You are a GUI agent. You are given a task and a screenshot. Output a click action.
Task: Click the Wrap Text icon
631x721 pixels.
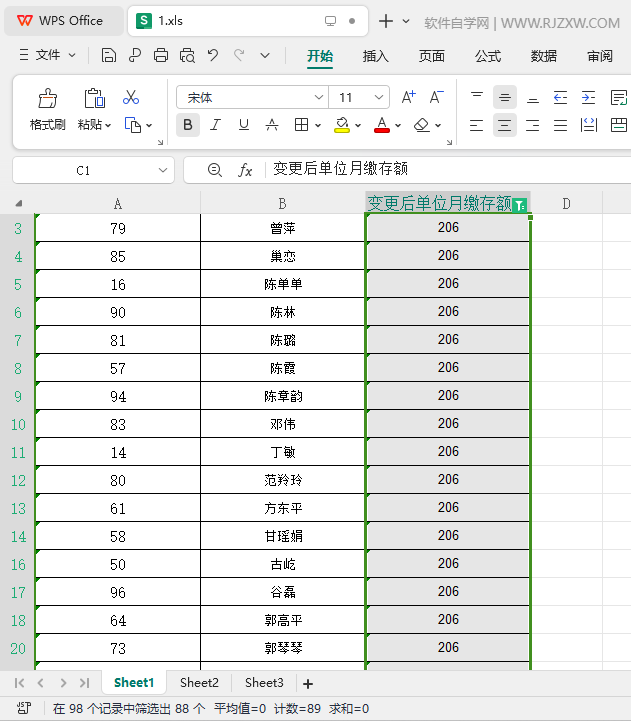[619, 97]
